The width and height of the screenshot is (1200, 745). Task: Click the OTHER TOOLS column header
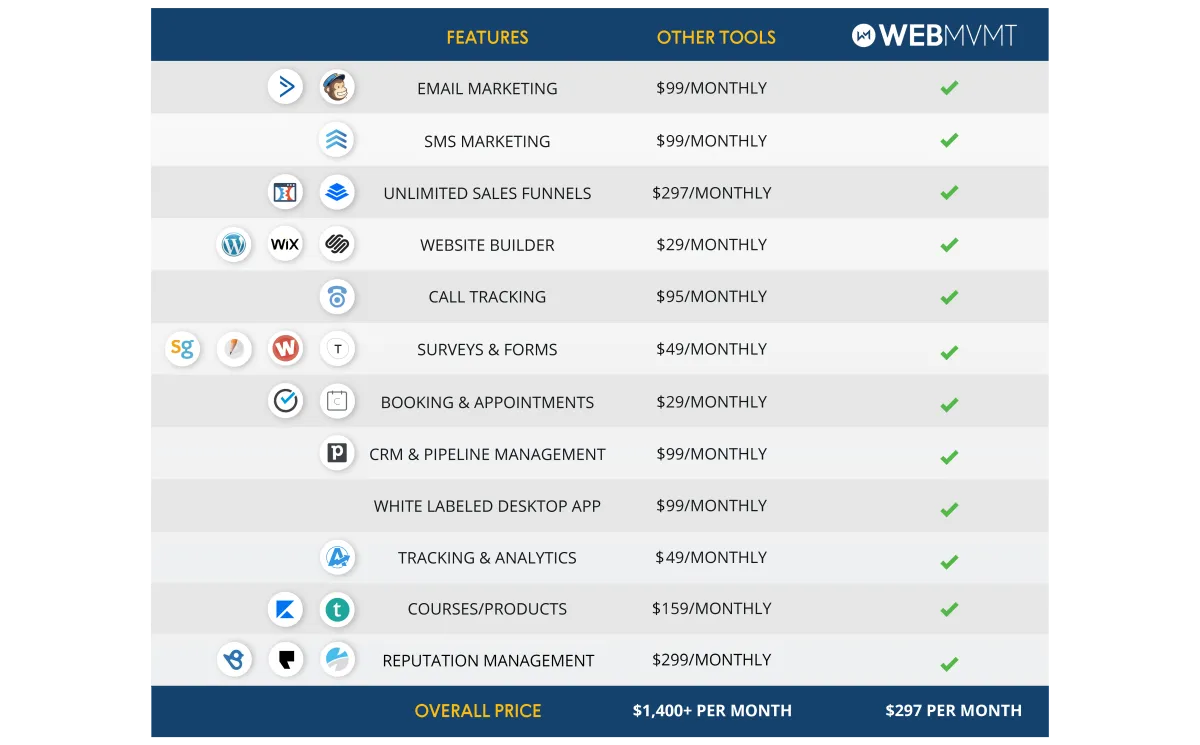(716, 38)
